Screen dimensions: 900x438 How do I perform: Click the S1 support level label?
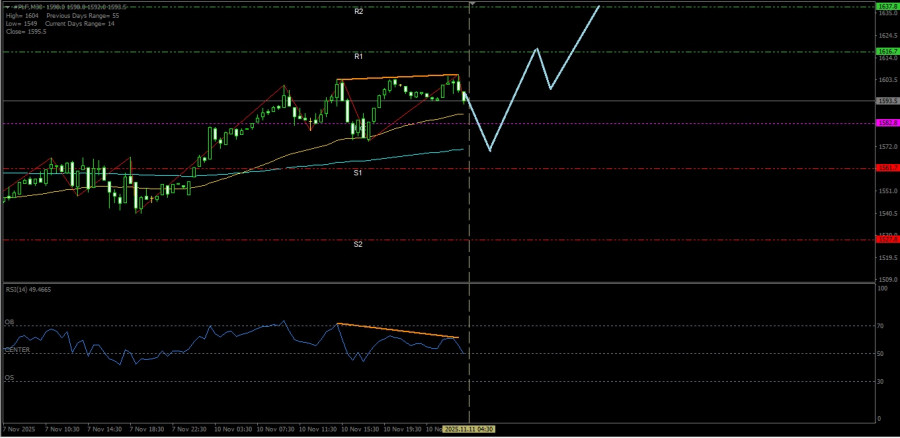[358, 173]
